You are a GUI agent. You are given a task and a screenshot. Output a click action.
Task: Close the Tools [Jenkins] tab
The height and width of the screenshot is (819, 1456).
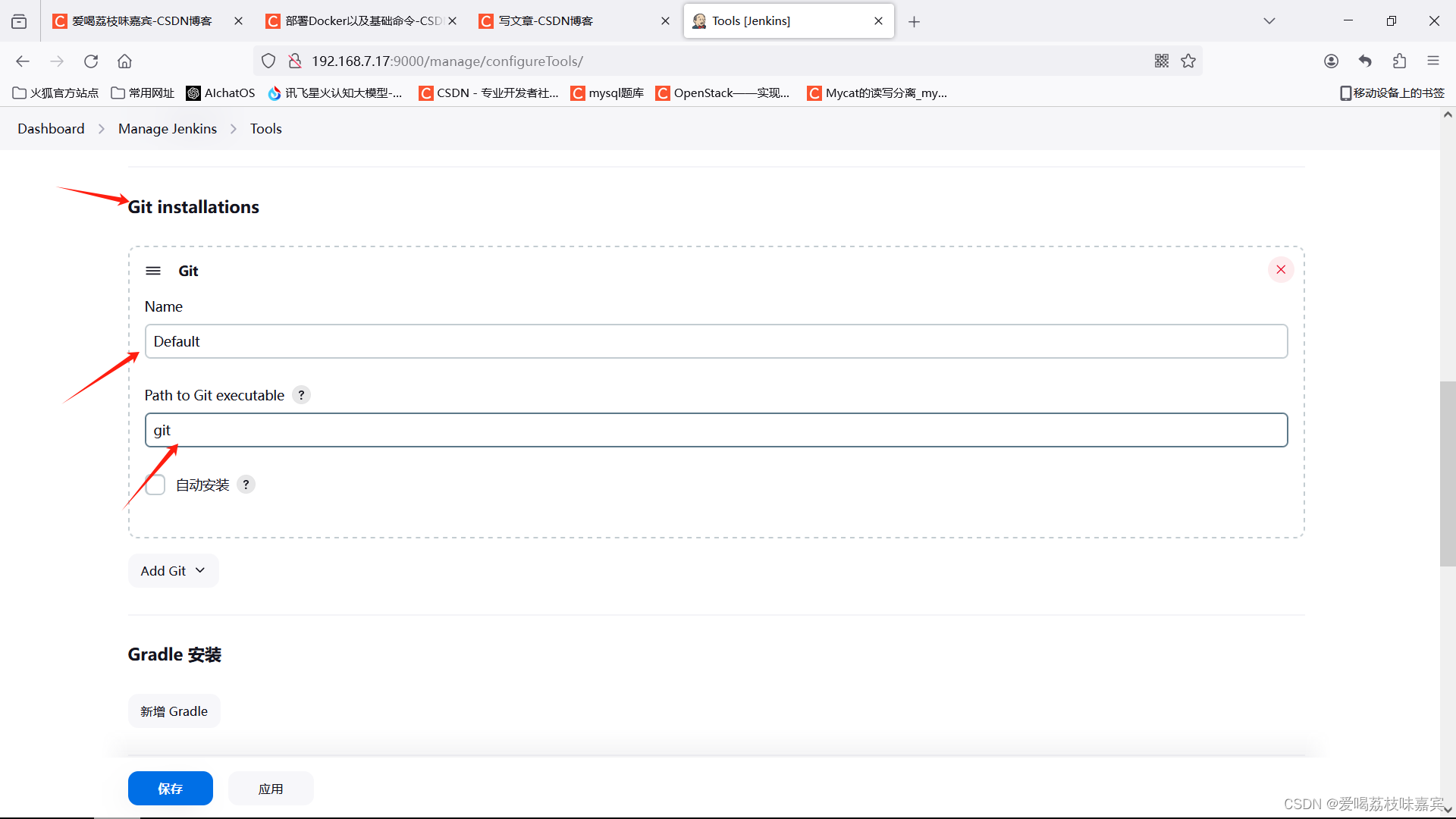878,21
